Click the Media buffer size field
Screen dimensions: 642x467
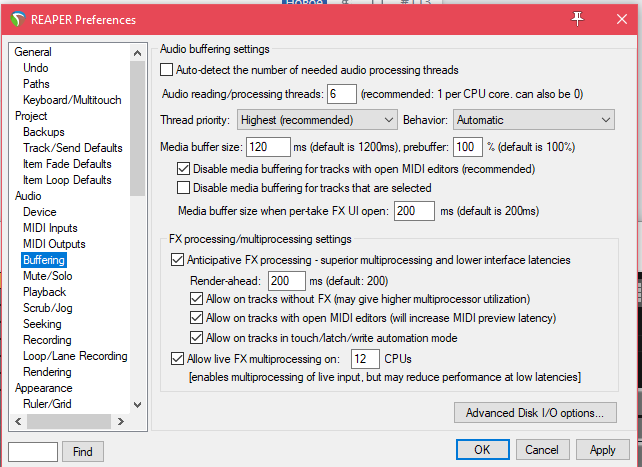click(268, 147)
